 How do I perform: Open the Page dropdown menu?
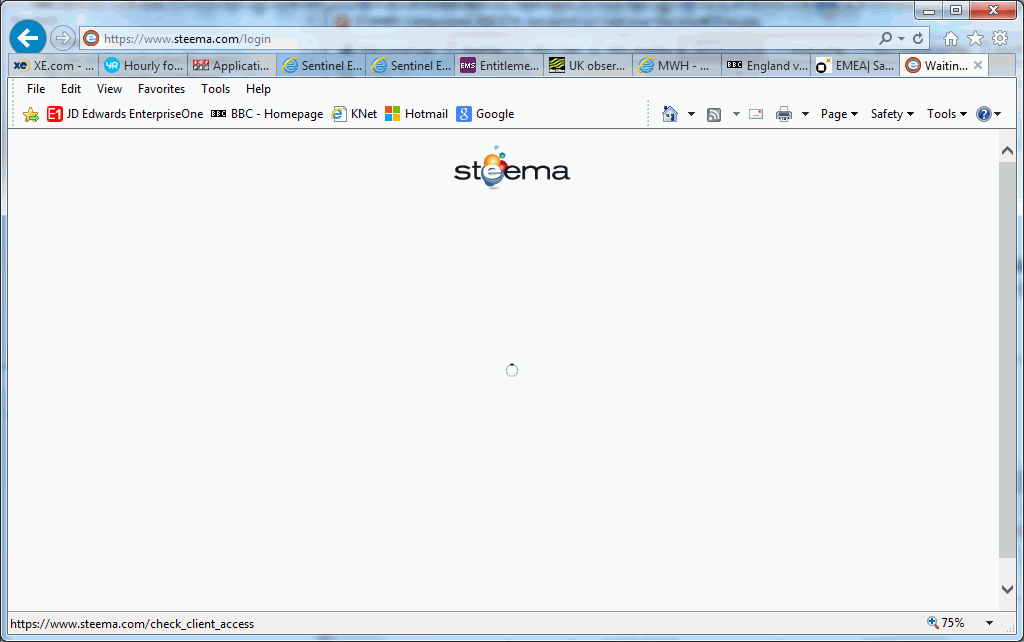(x=839, y=114)
